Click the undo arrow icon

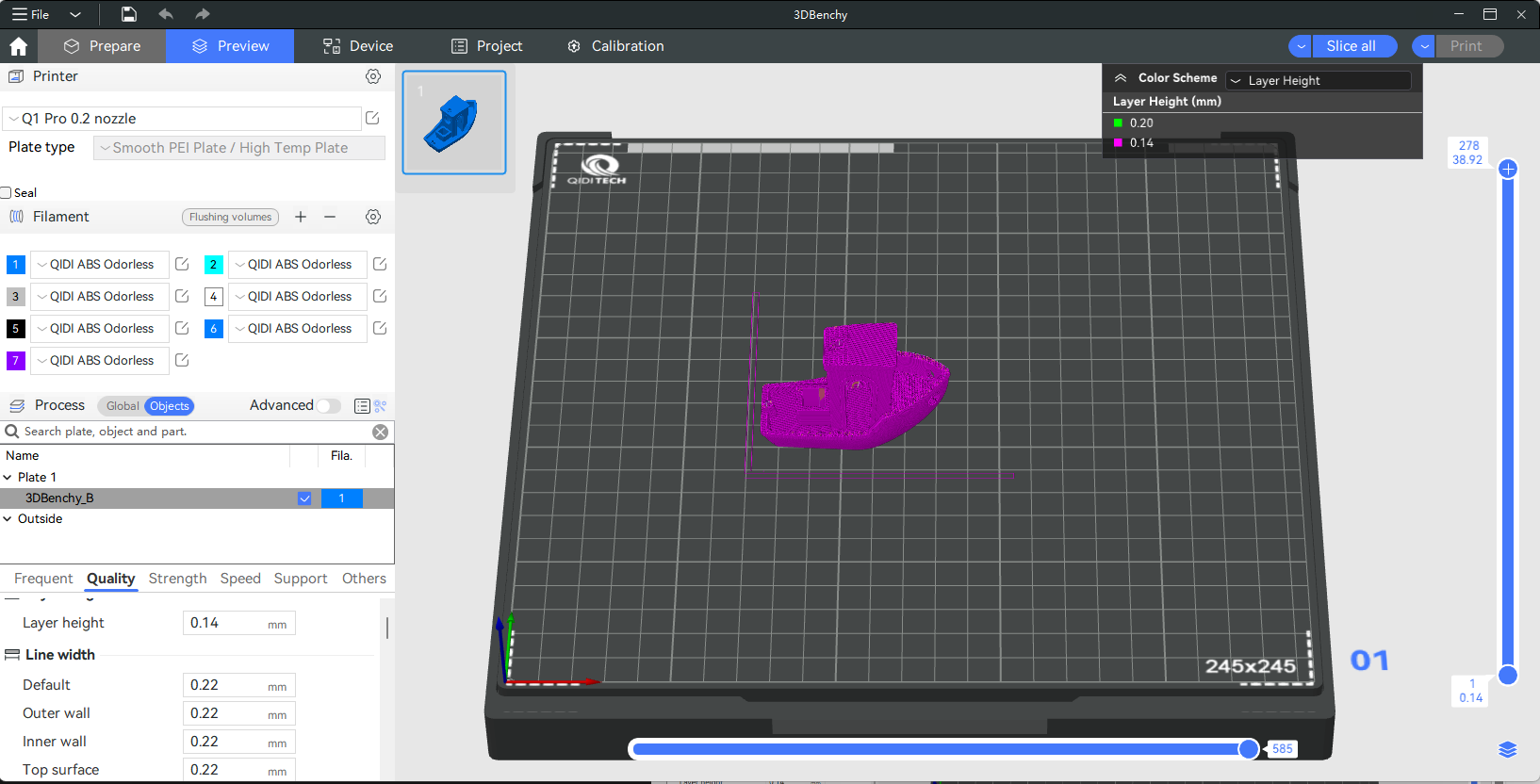coord(166,14)
